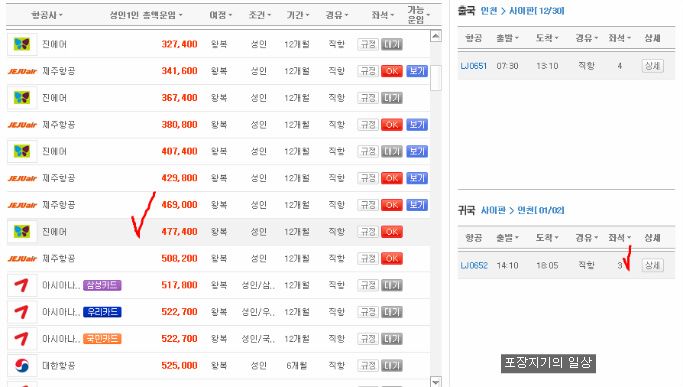Click the 인천 > 사이판[12/30] departure route link

point(522,11)
